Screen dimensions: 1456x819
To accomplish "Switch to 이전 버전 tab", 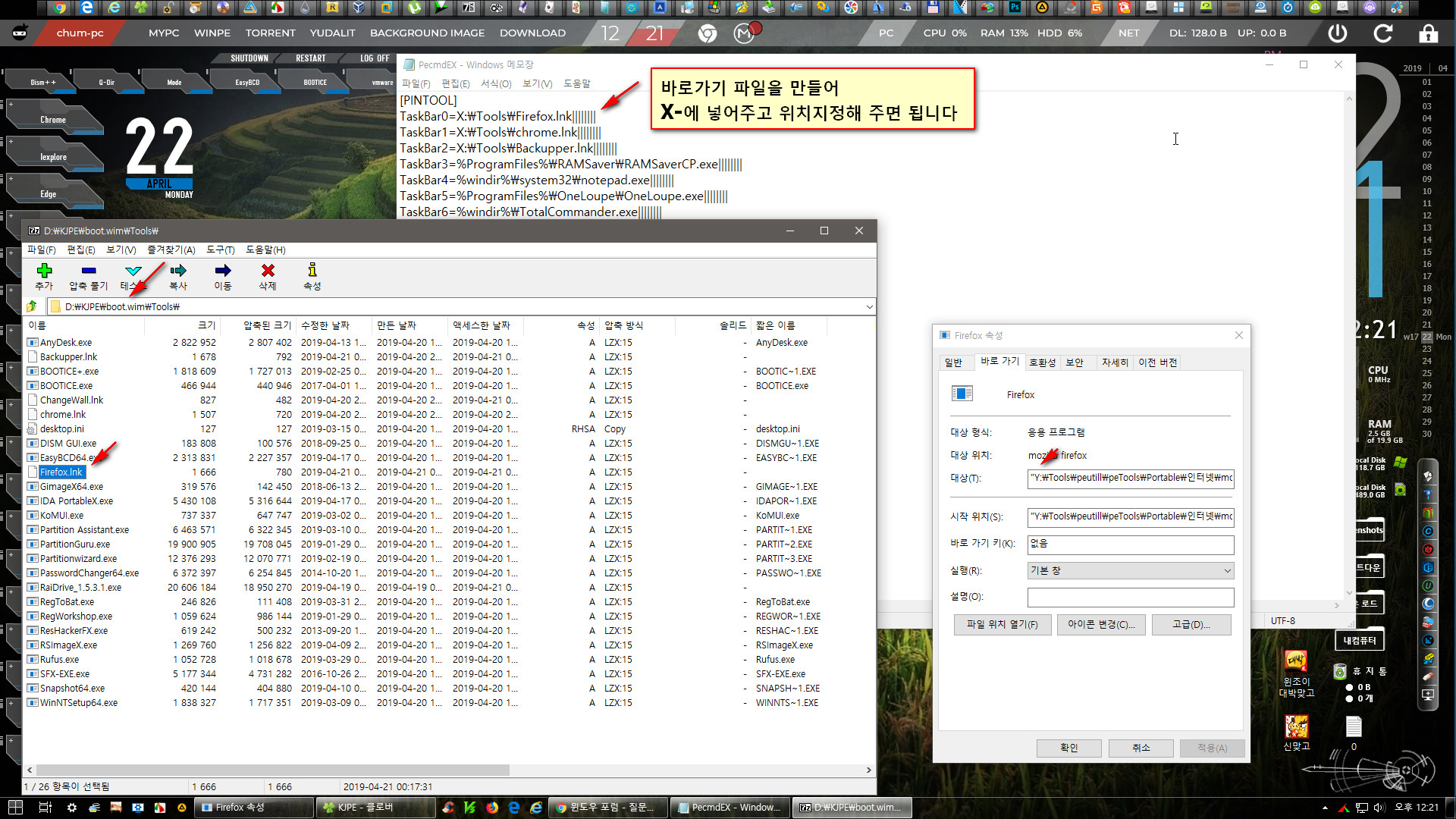I will pyautogui.click(x=1157, y=362).
